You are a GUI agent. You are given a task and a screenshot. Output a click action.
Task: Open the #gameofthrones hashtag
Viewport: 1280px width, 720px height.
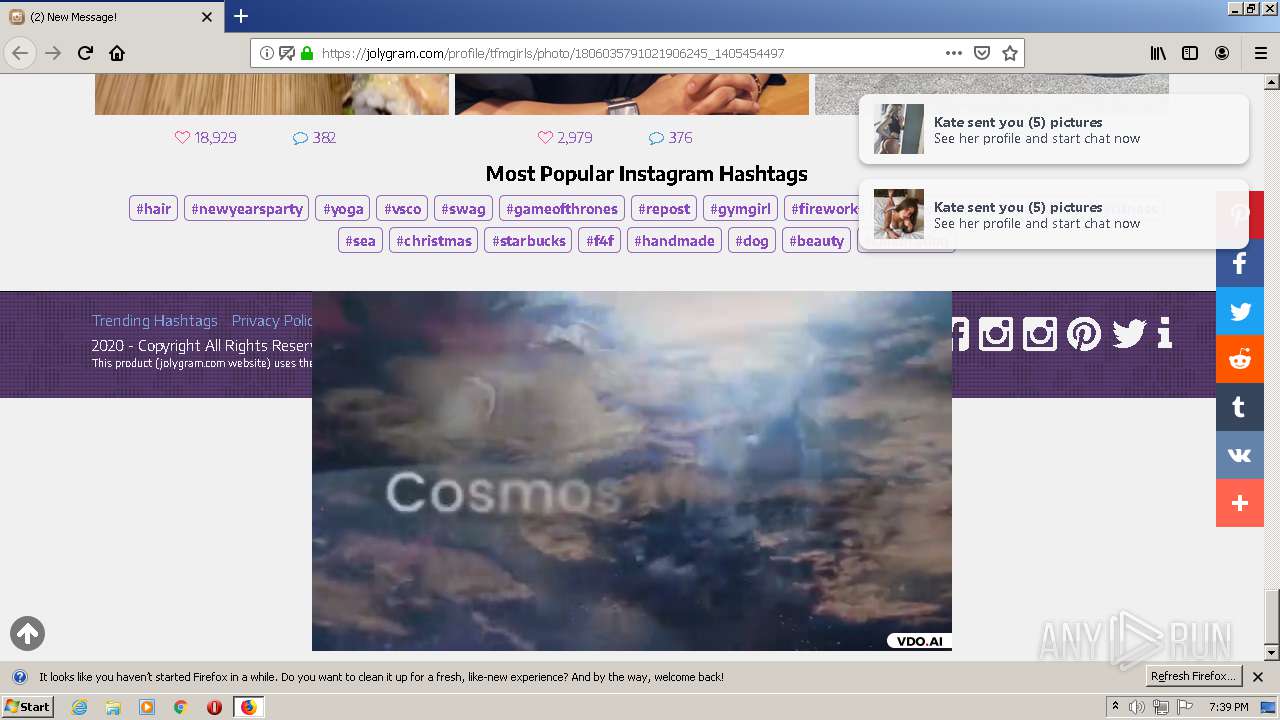562,208
